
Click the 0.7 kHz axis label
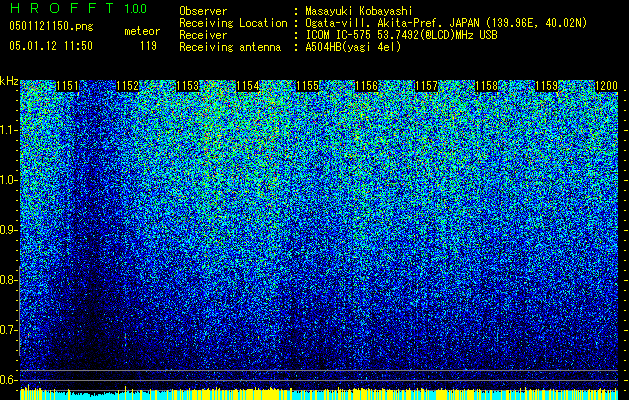[x=9, y=330]
